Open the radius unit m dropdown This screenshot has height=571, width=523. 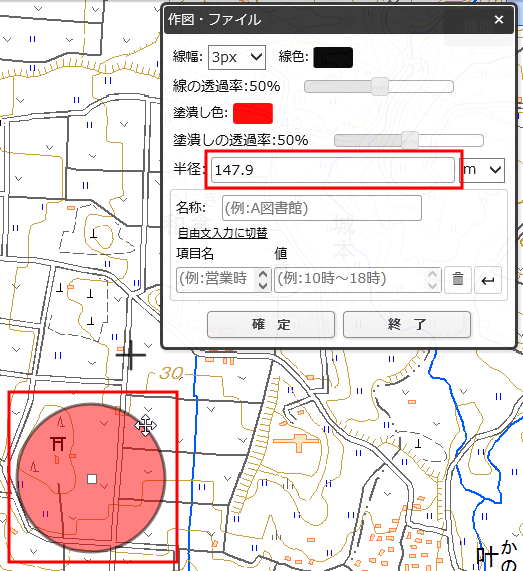pyautogui.click(x=482, y=170)
